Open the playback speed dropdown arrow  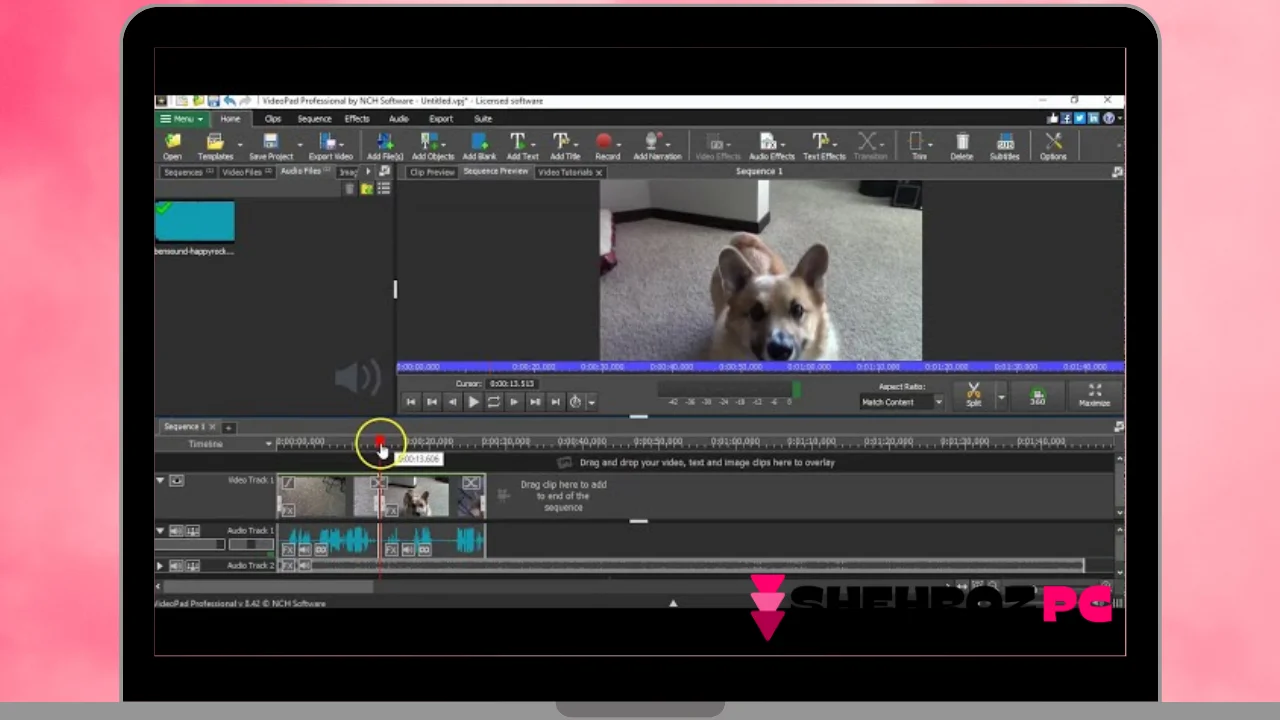tap(592, 402)
